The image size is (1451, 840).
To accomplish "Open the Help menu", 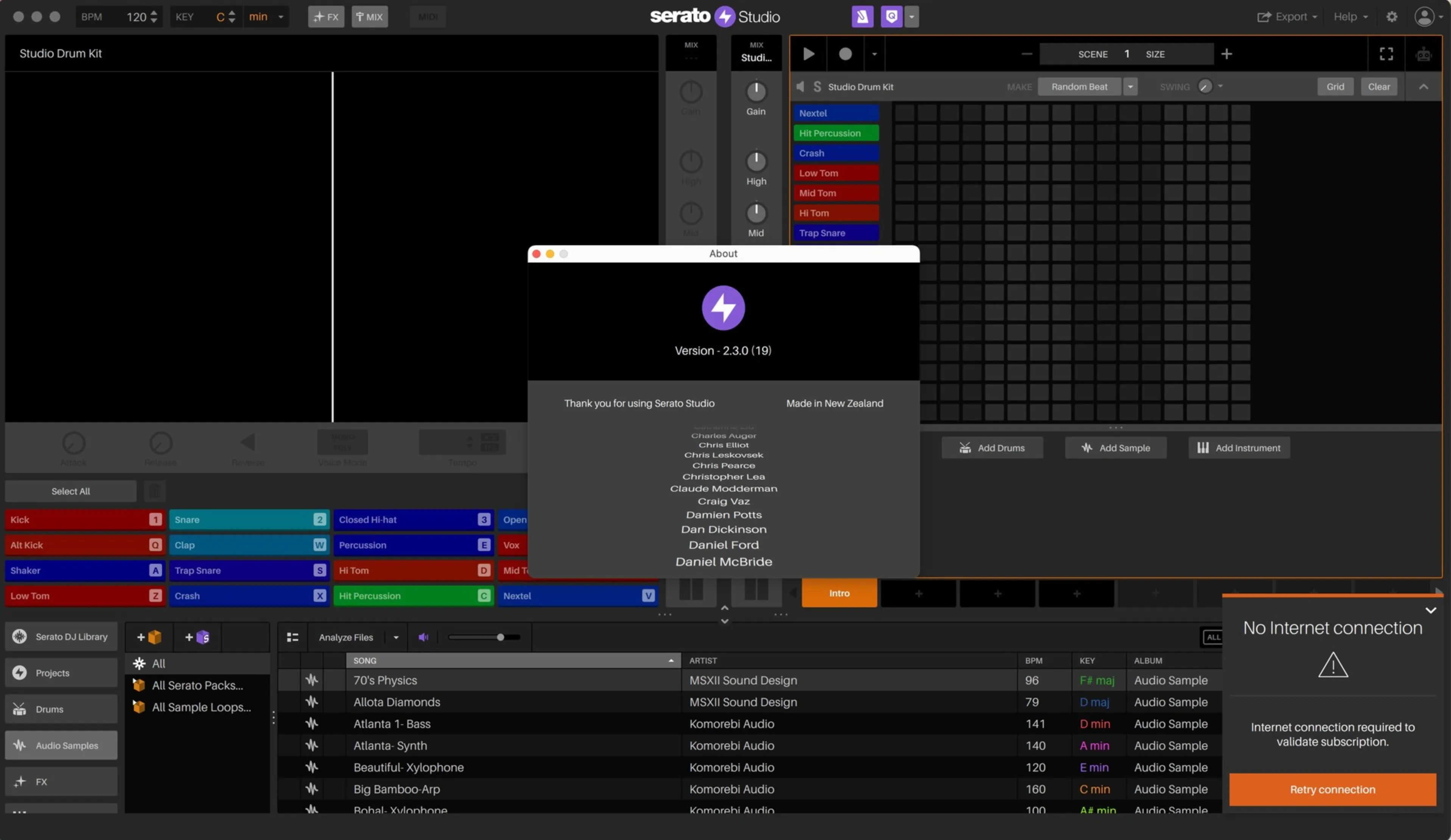I will pyautogui.click(x=1350, y=17).
